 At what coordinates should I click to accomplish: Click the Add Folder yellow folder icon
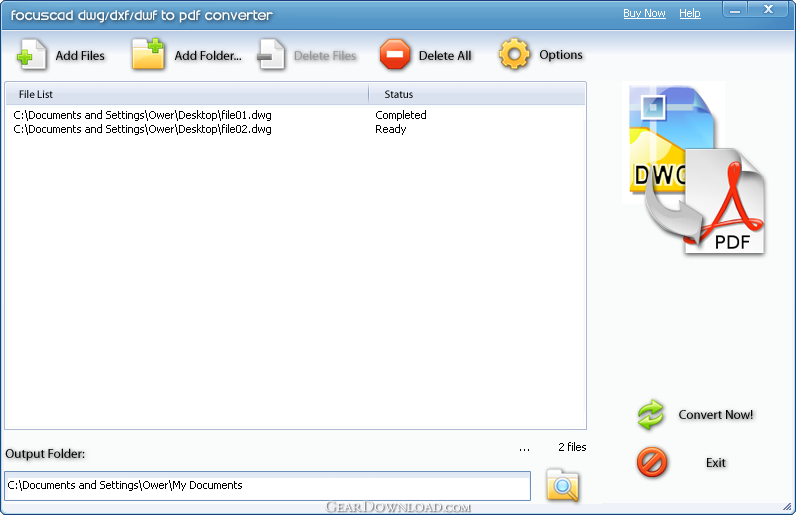(148, 54)
